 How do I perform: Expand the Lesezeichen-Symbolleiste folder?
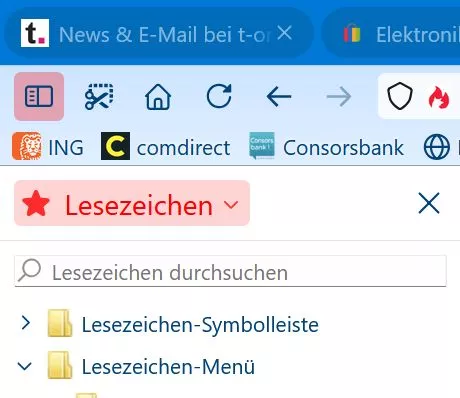coord(25,323)
